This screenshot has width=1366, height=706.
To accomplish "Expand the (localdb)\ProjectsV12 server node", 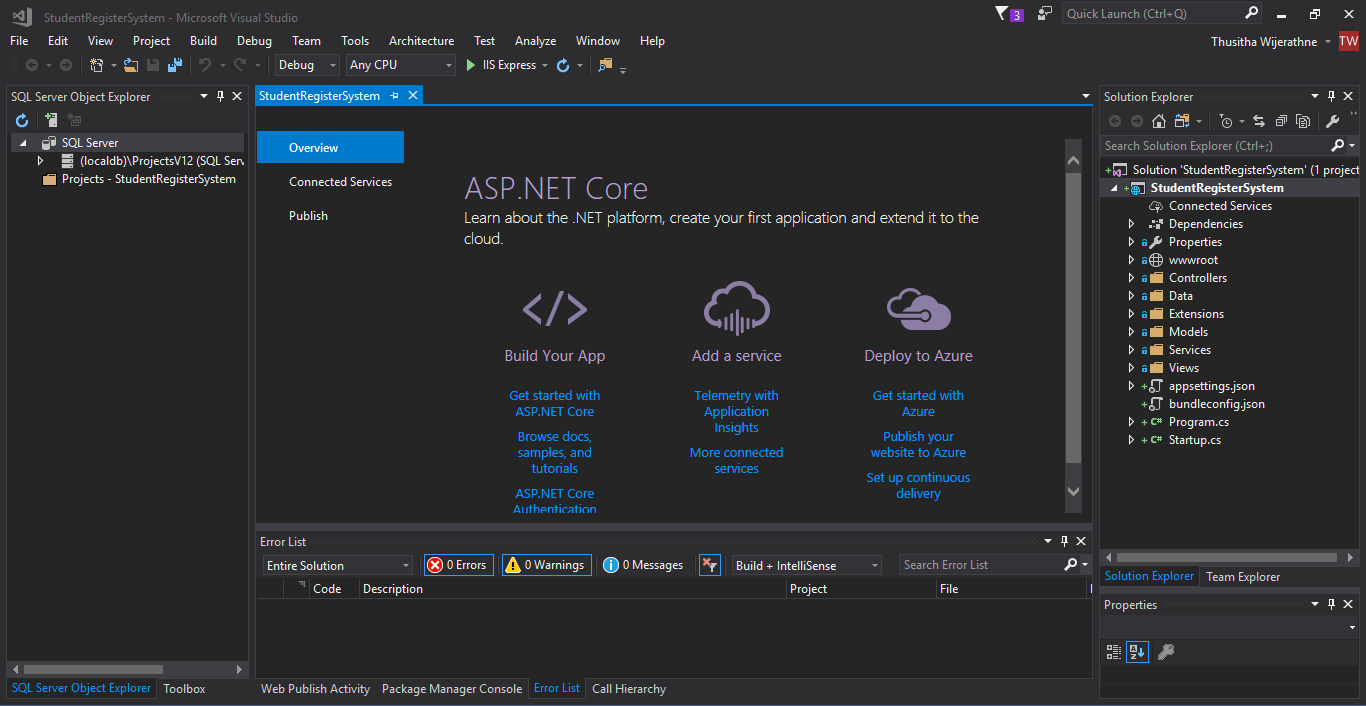I will (x=41, y=160).
